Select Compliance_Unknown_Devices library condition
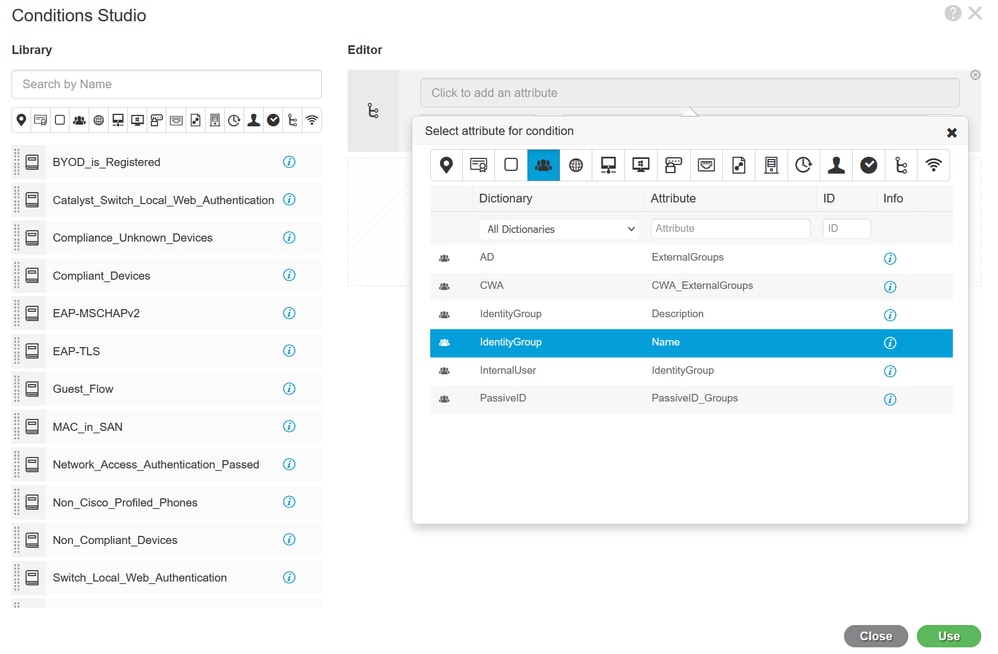This screenshot has width=998, height=654. click(x=166, y=238)
